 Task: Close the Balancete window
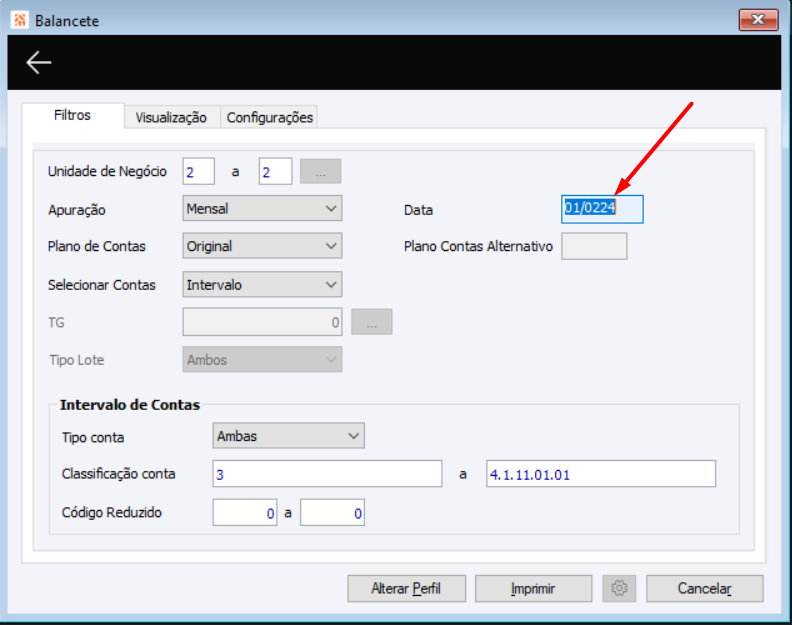click(758, 20)
